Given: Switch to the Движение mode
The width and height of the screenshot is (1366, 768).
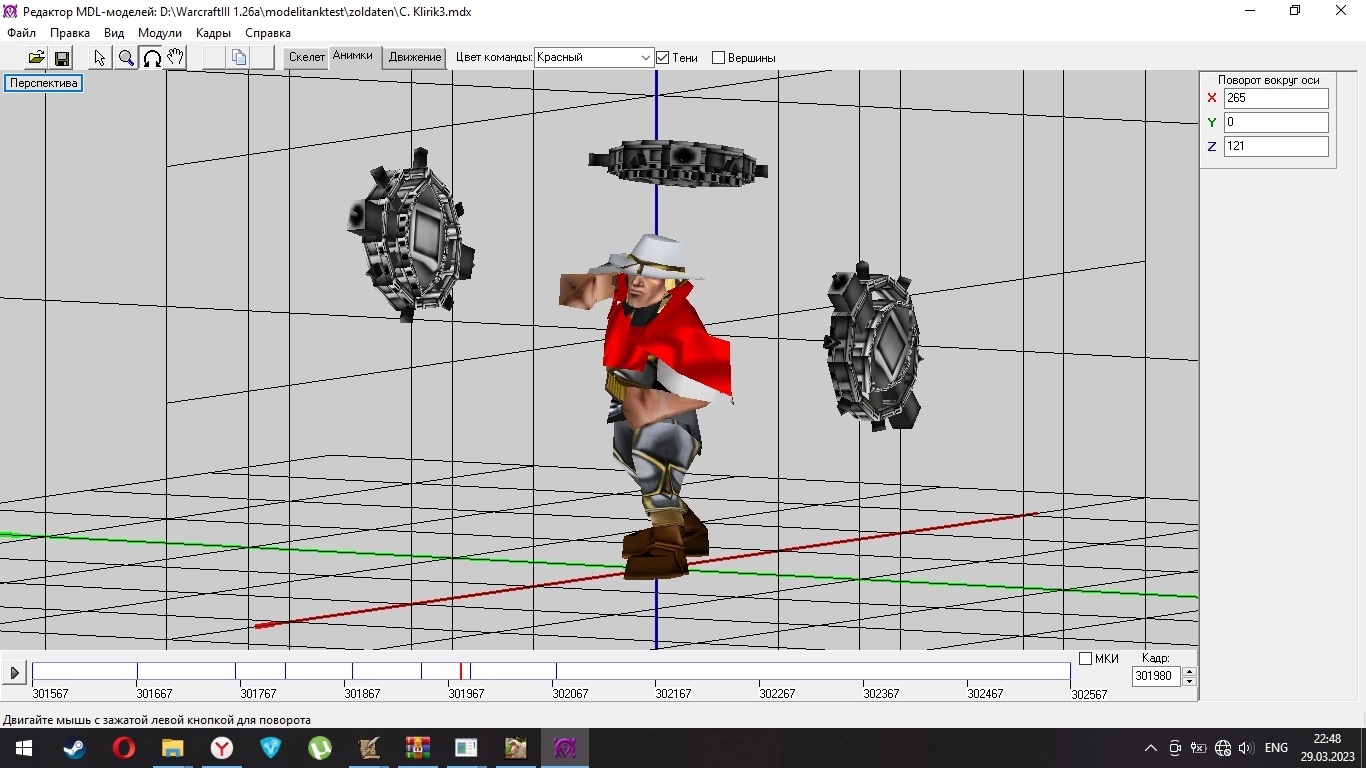Looking at the screenshot, I should pos(415,57).
